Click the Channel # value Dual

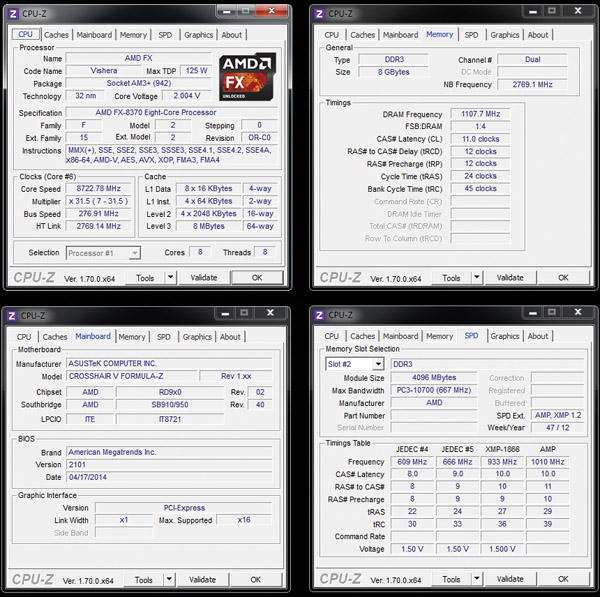(532, 60)
